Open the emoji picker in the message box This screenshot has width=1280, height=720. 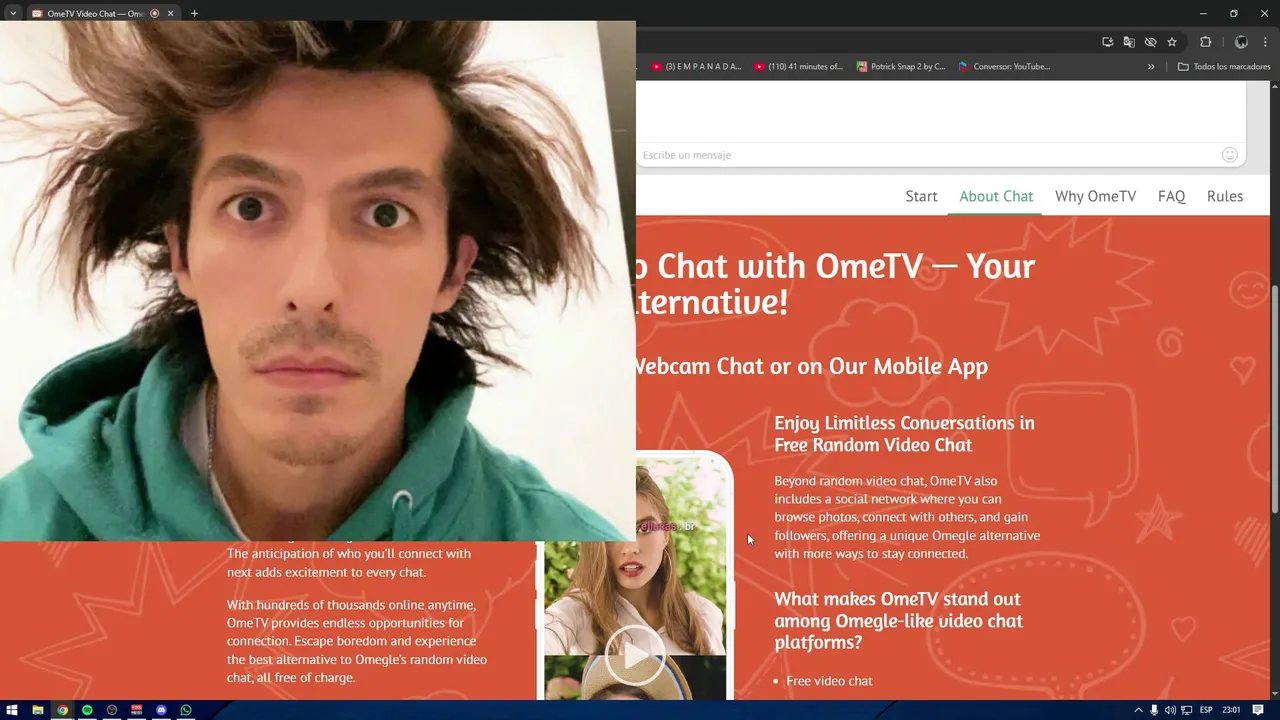1230,155
